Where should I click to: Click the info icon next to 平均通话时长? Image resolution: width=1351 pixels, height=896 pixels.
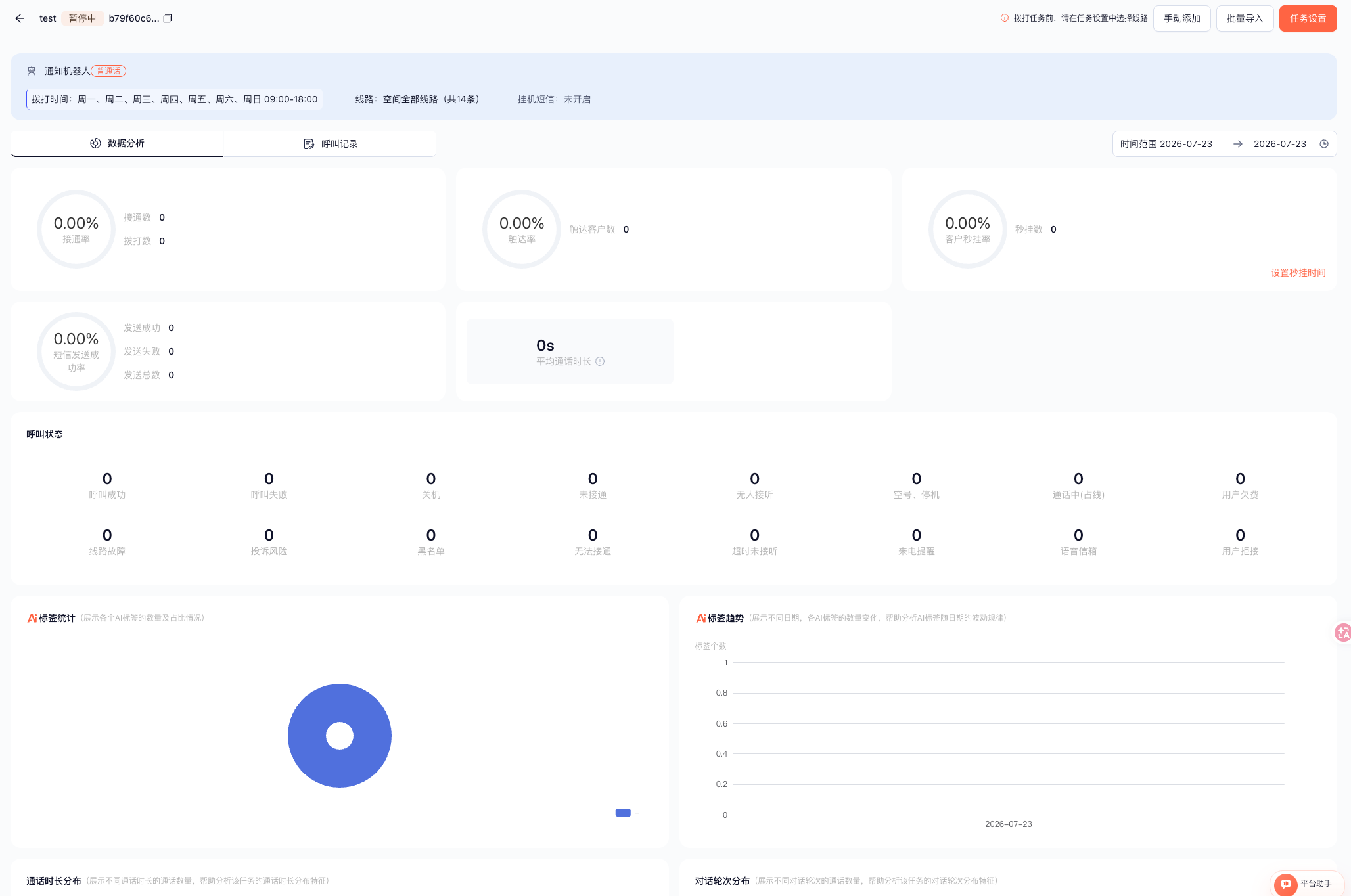click(600, 361)
